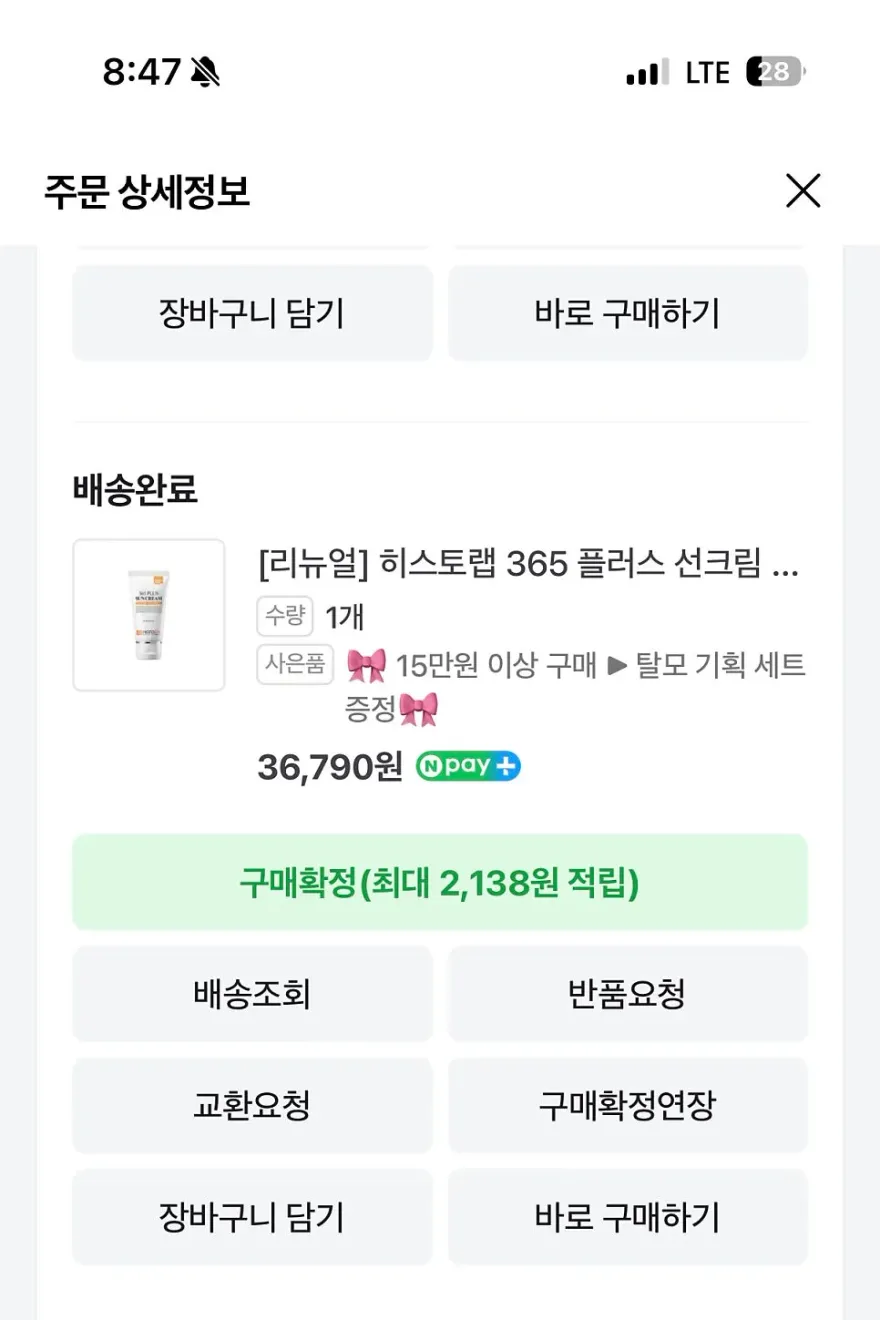Tap 구매확정연장 to extend confirmation

coord(627,1105)
